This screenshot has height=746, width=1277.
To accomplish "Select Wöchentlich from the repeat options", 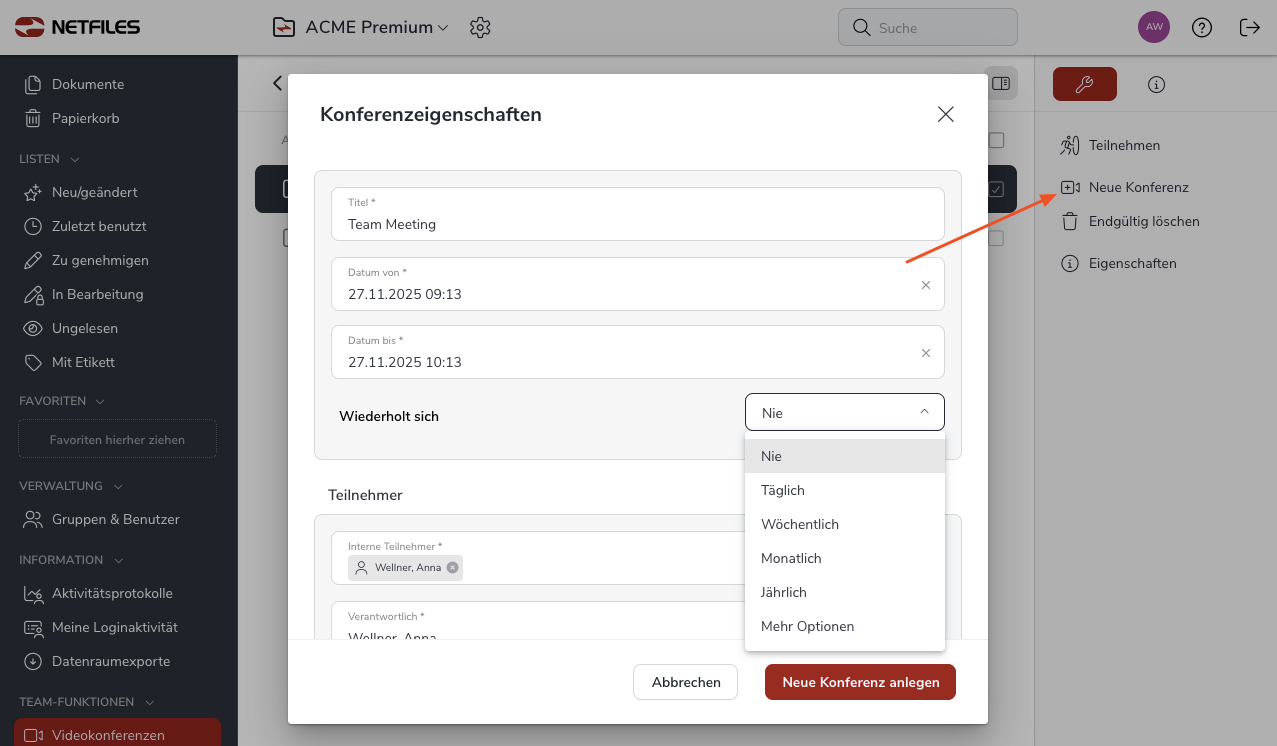I will pyautogui.click(x=800, y=524).
